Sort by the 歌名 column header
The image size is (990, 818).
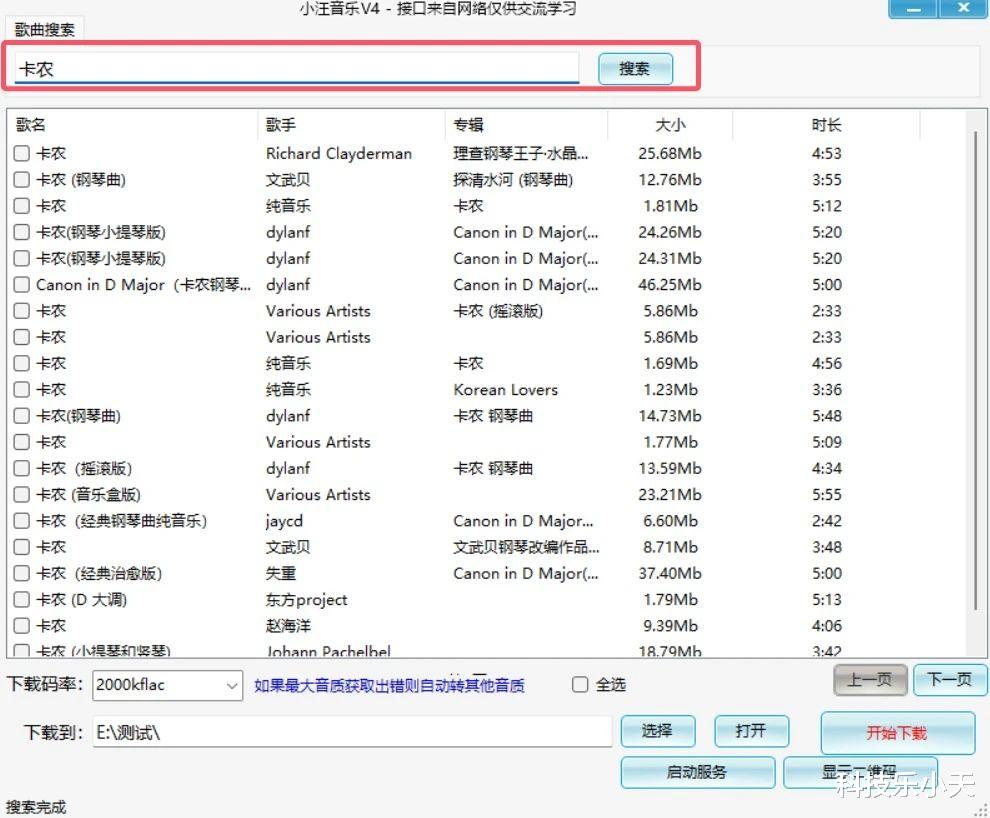(133, 124)
